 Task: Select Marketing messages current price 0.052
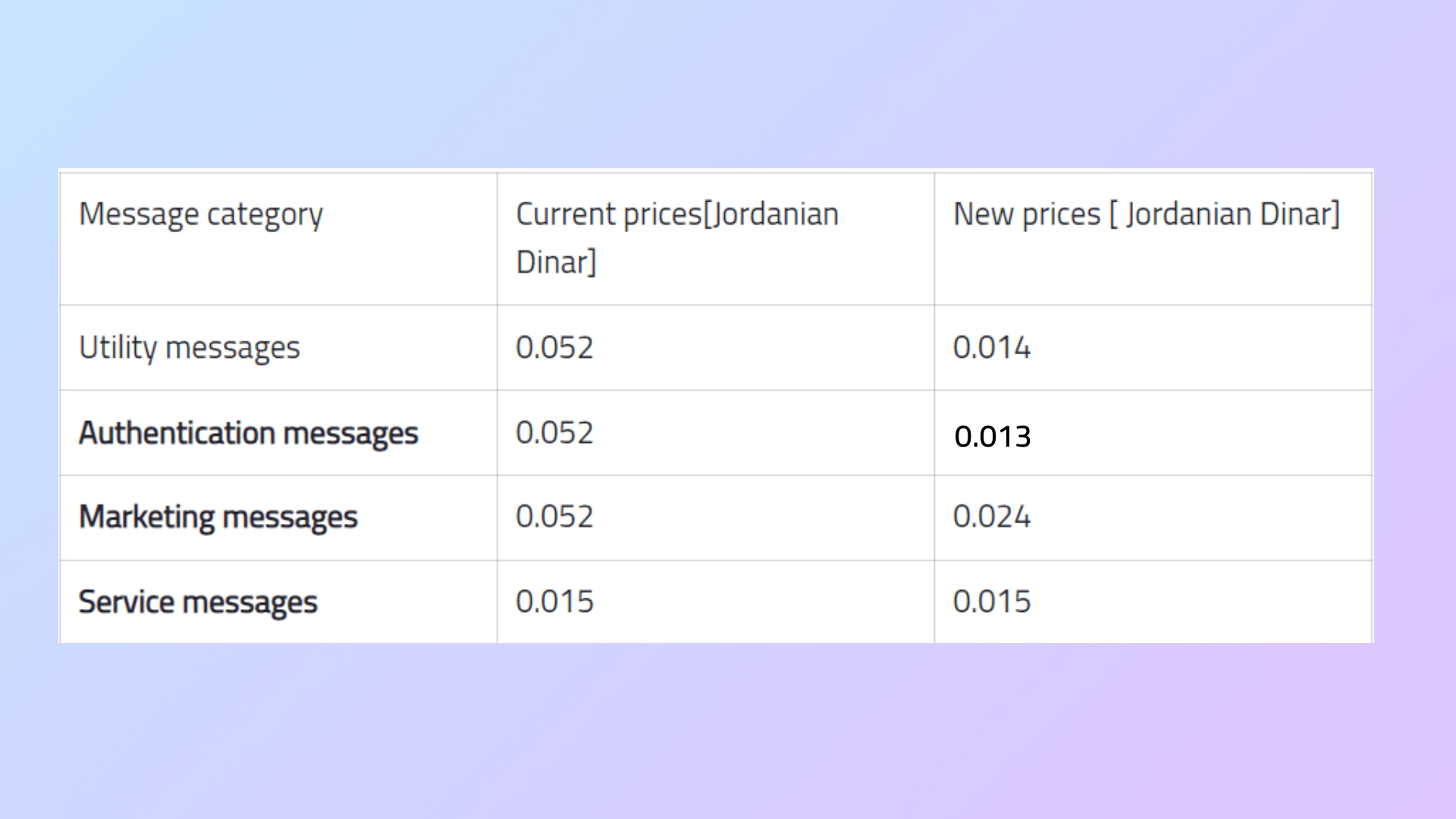click(x=554, y=517)
